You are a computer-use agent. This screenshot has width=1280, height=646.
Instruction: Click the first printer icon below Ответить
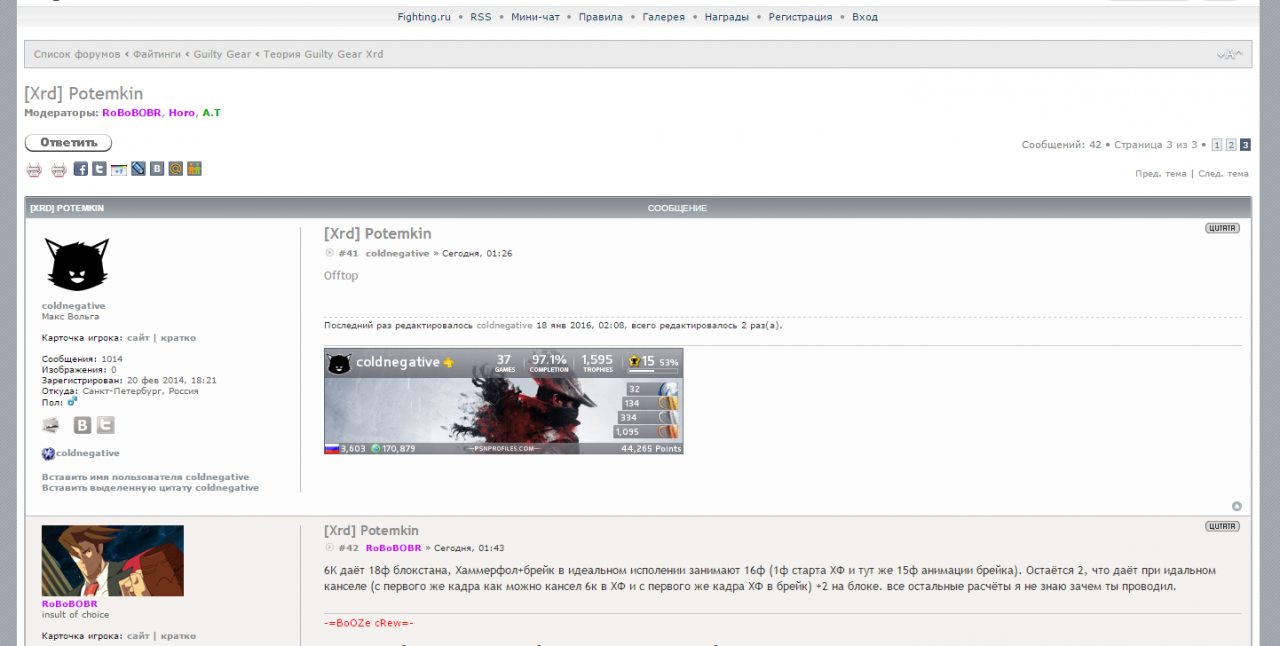click(34, 169)
